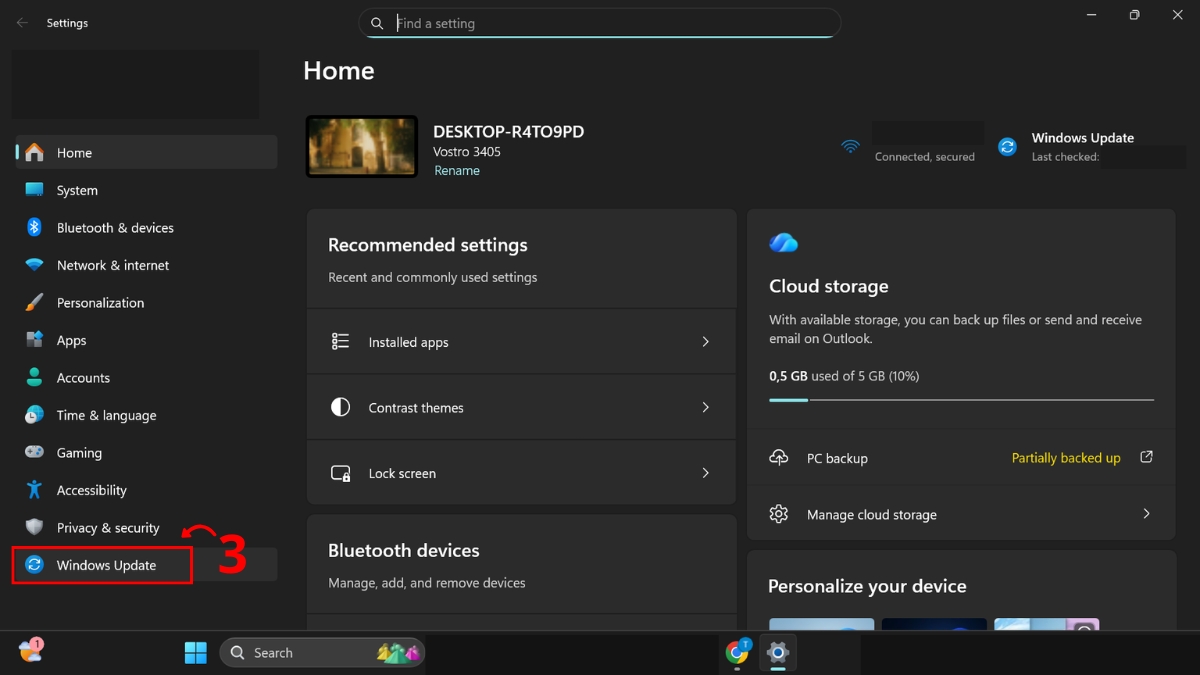This screenshot has width=1200, height=675.
Task: Select the Accessibility icon in sidebar
Action: click(x=34, y=490)
